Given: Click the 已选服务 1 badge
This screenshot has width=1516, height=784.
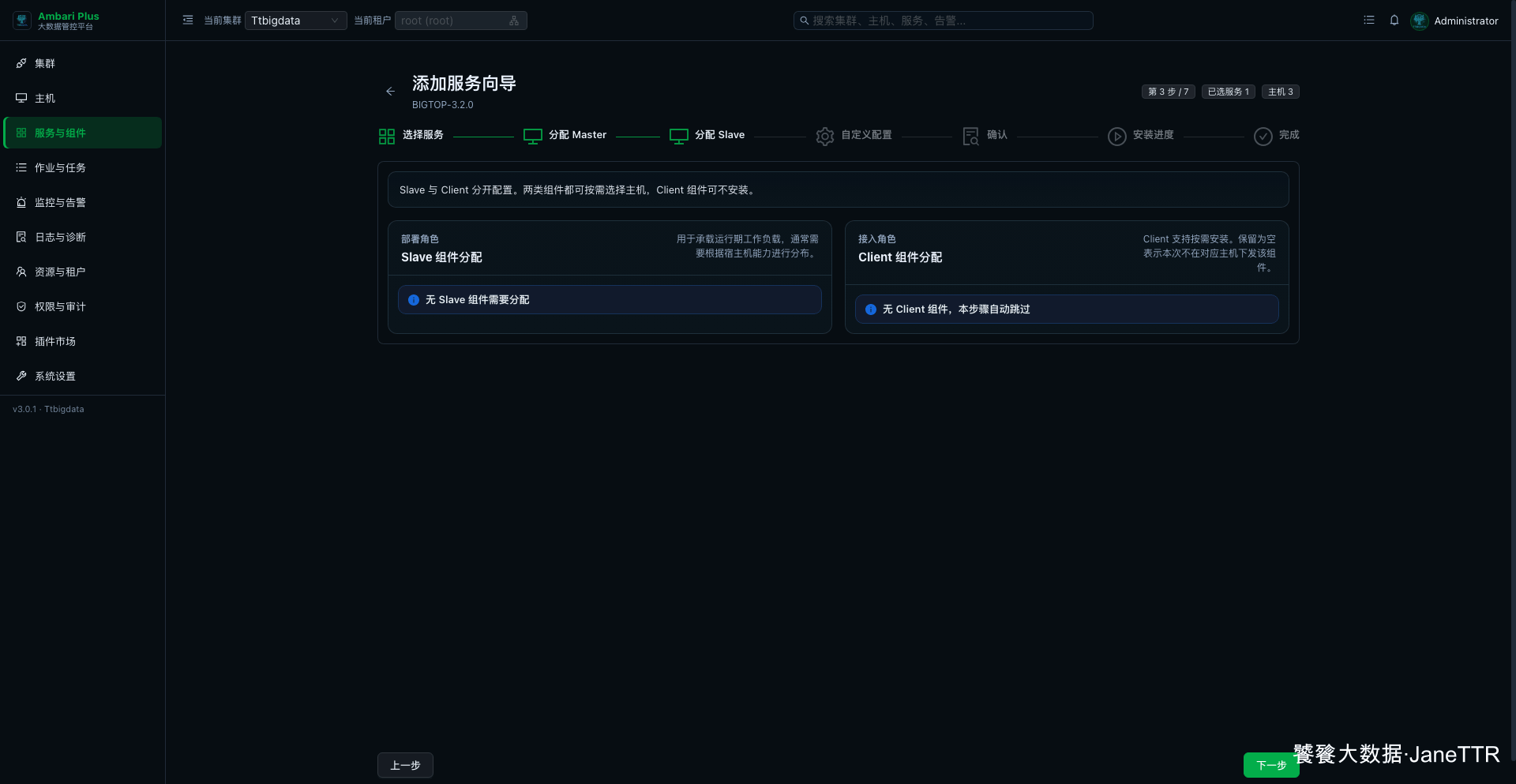Looking at the screenshot, I should click(1229, 92).
